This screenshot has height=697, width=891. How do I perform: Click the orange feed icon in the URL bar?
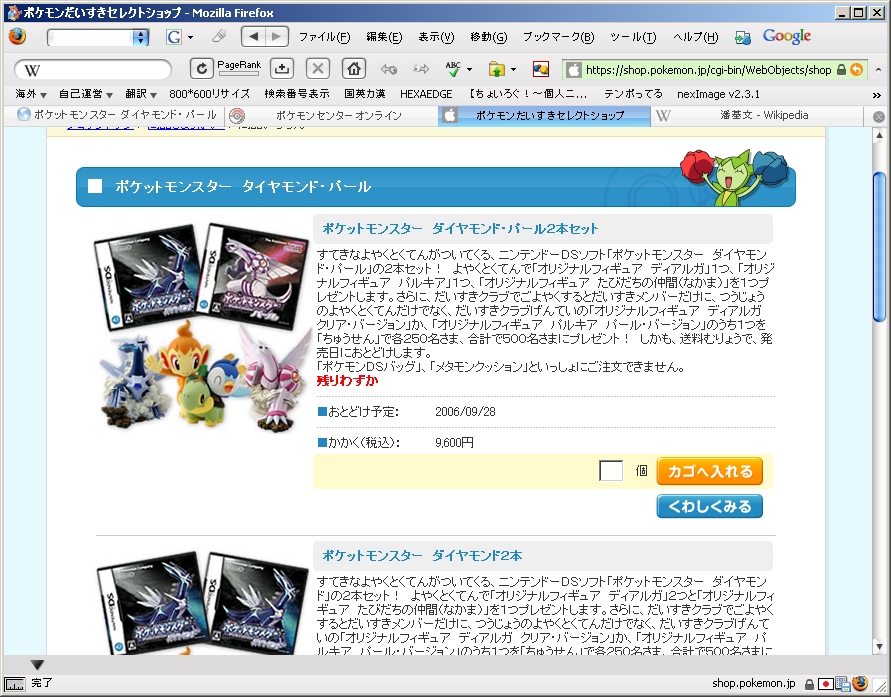click(x=856, y=70)
